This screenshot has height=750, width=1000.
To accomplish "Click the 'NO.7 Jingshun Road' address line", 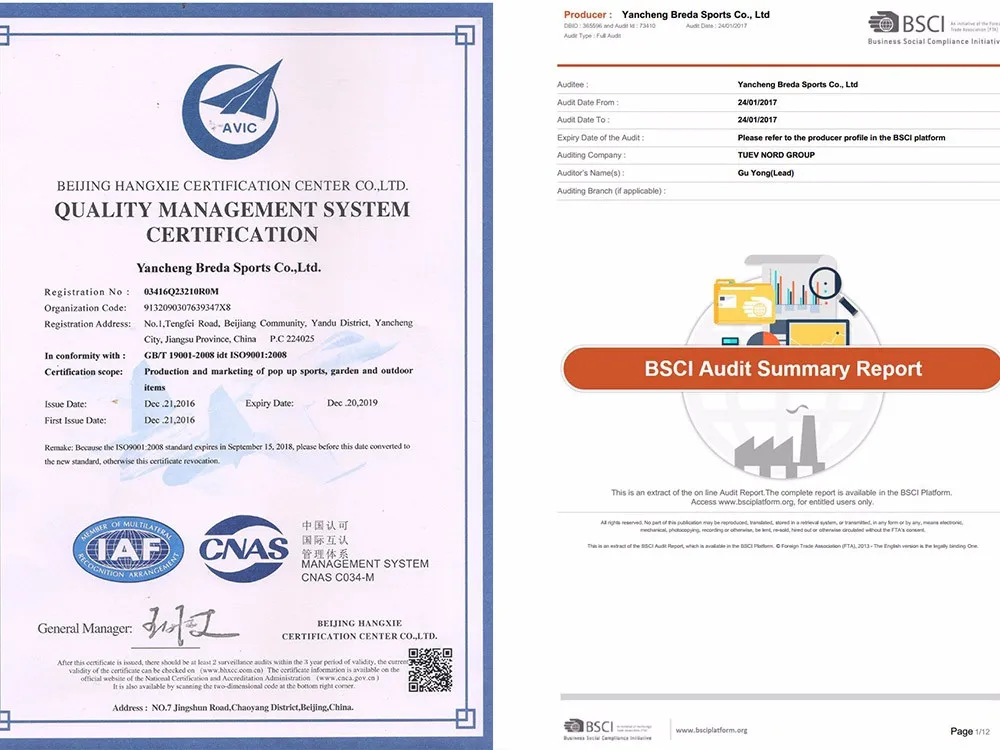I will point(233,707).
